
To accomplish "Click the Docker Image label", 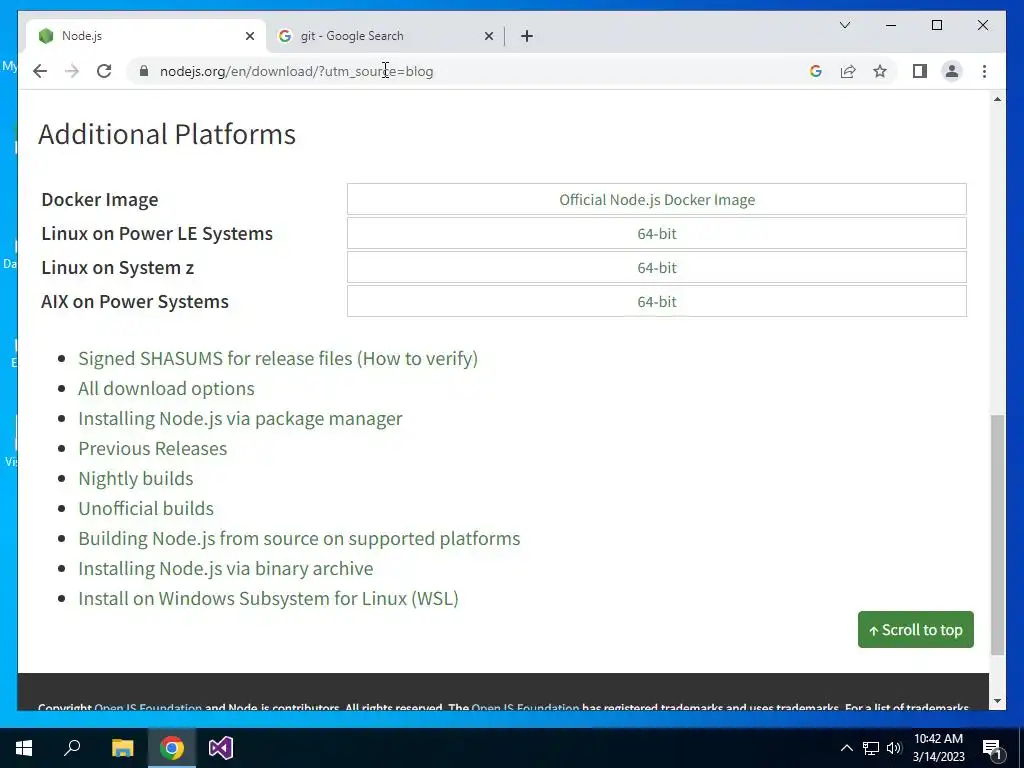I will pos(100,199).
